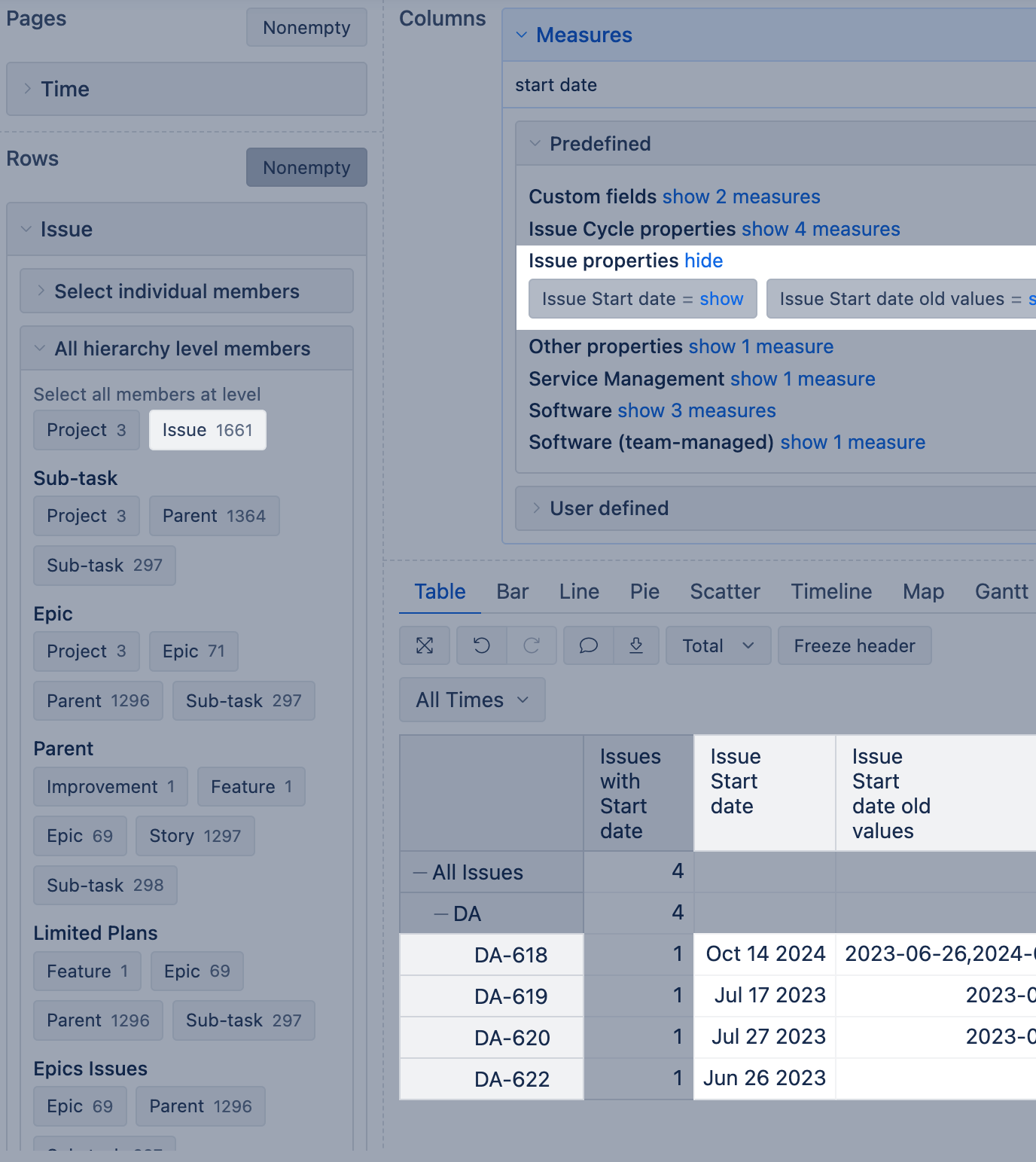Collapse the Issue dimension panel
This screenshot has height=1162, width=1036.
[x=187, y=229]
